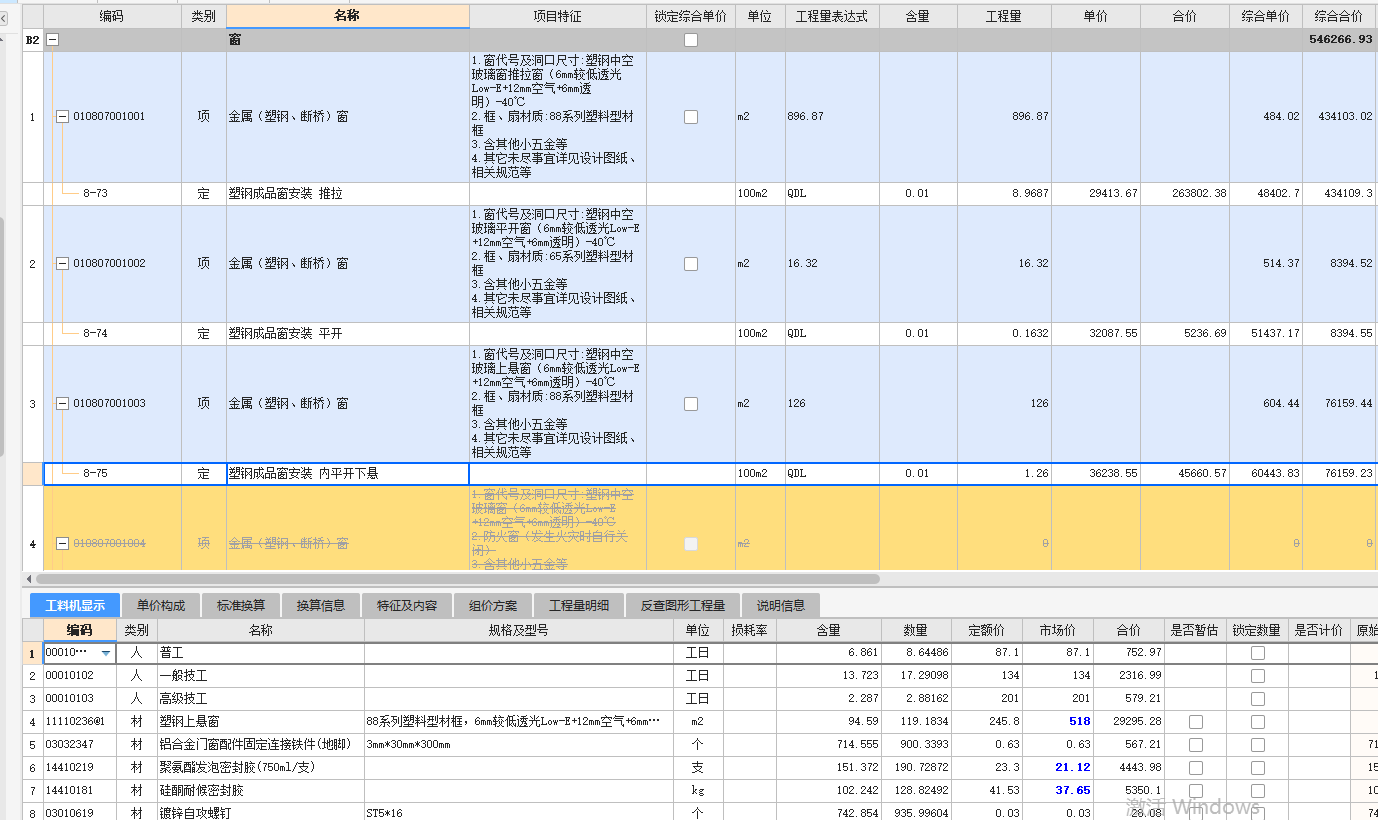The width and height of the screenshot is (1378, 820).
Task: Click the 损耗率 column header
Action: click(x=750, y=630)
